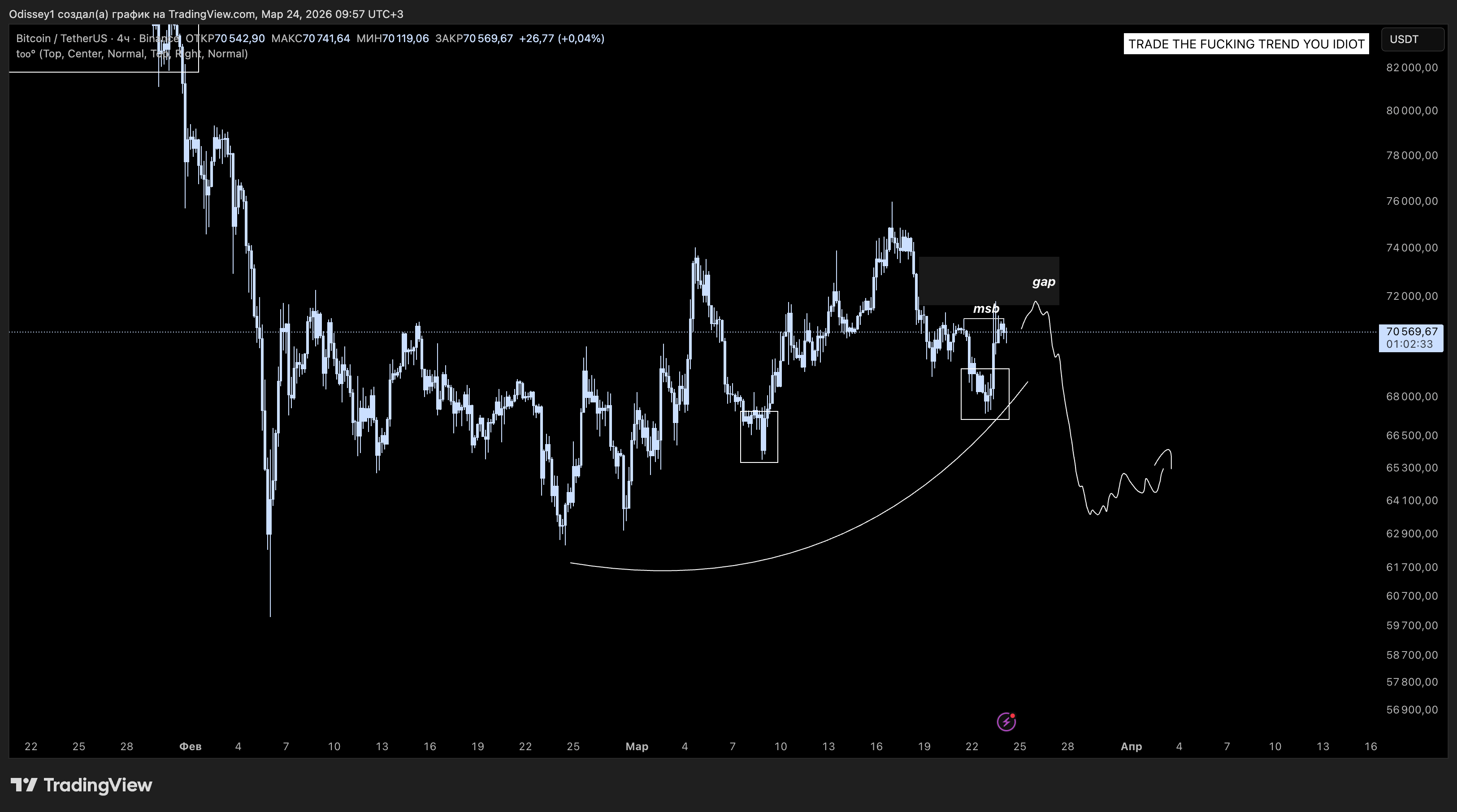Image resolution: width=1457 pixels, height=812 pixels.
Task: Click the "Мар" date axis label
Action: coord(637,747)
